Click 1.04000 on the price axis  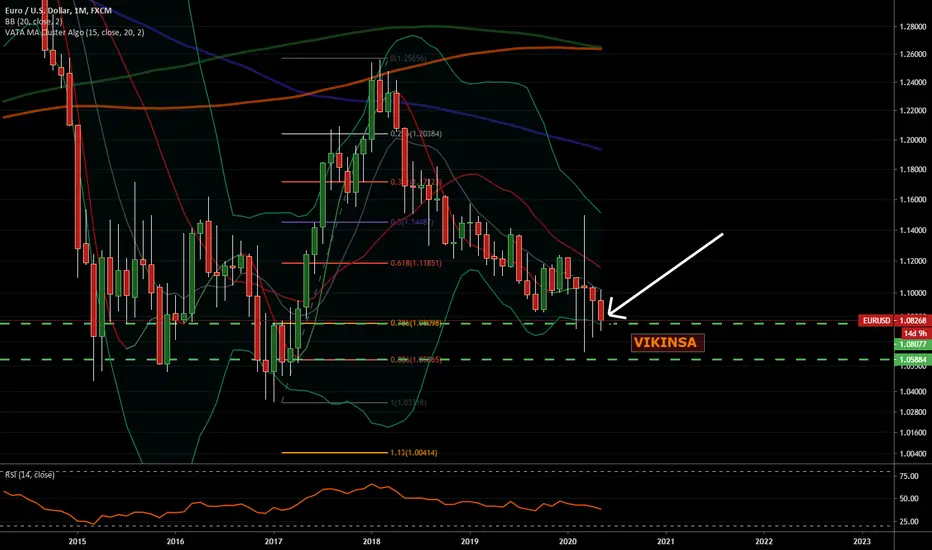click(x=913, y=392)
